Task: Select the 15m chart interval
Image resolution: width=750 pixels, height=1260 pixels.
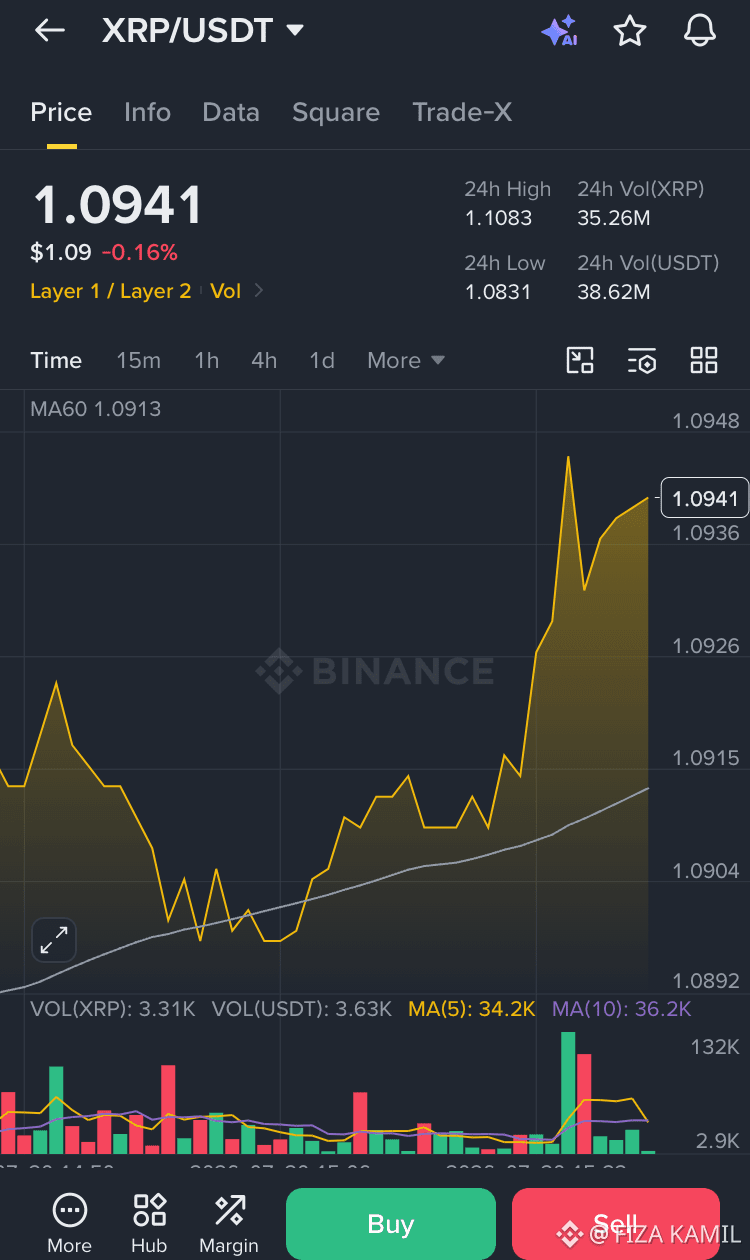Action: (138, 360)
